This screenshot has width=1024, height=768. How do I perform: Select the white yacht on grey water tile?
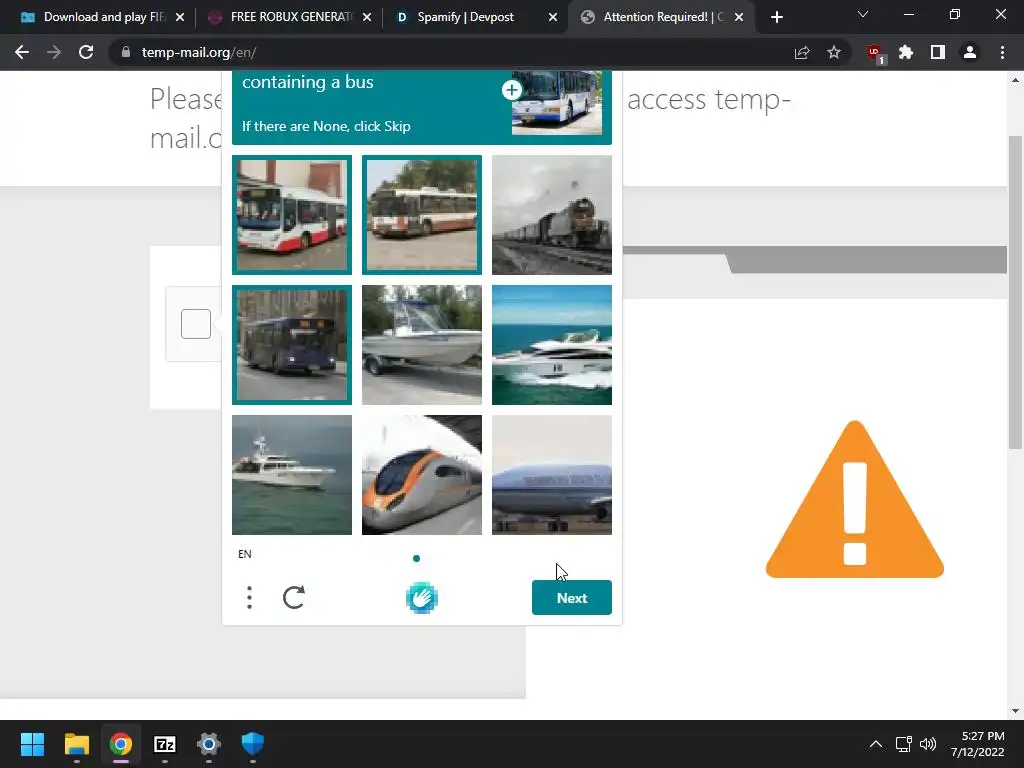pyautogui.click(x=292, y=475)
